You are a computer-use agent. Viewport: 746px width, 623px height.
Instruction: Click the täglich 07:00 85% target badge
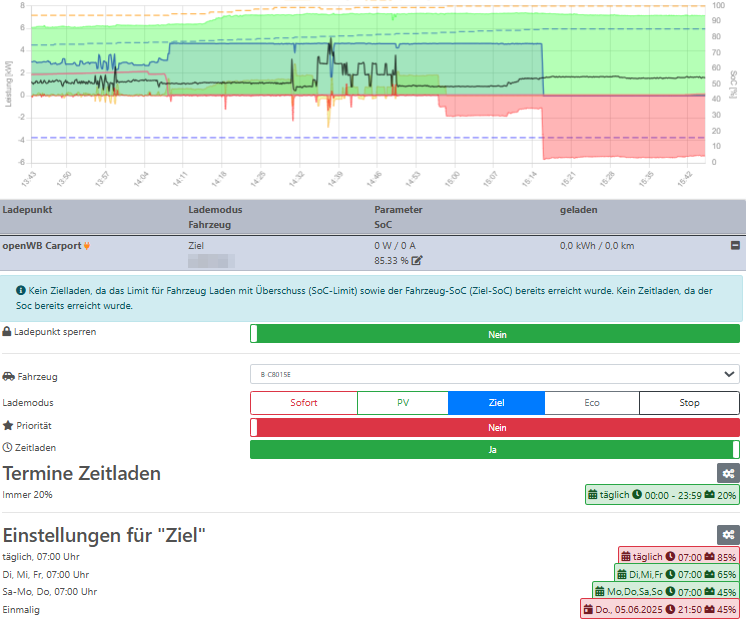[679, 556]
